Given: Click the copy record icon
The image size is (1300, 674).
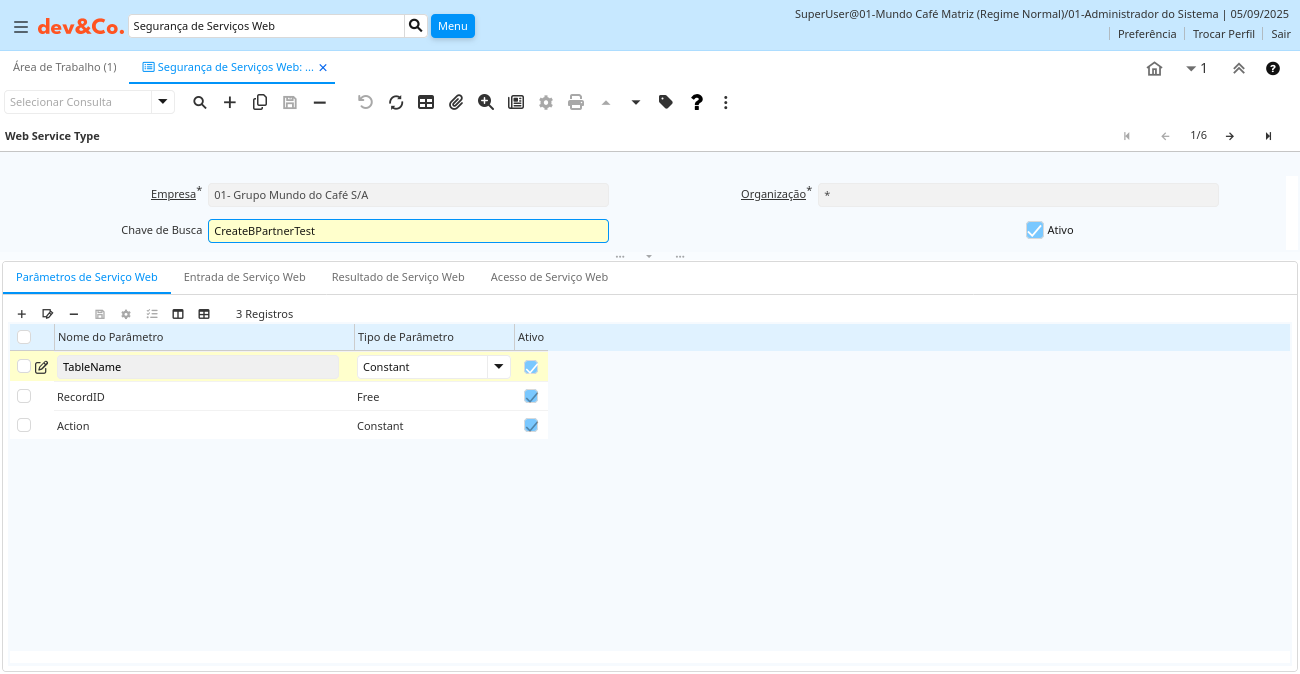Looking at the screenshot, I should click(260, 102).
